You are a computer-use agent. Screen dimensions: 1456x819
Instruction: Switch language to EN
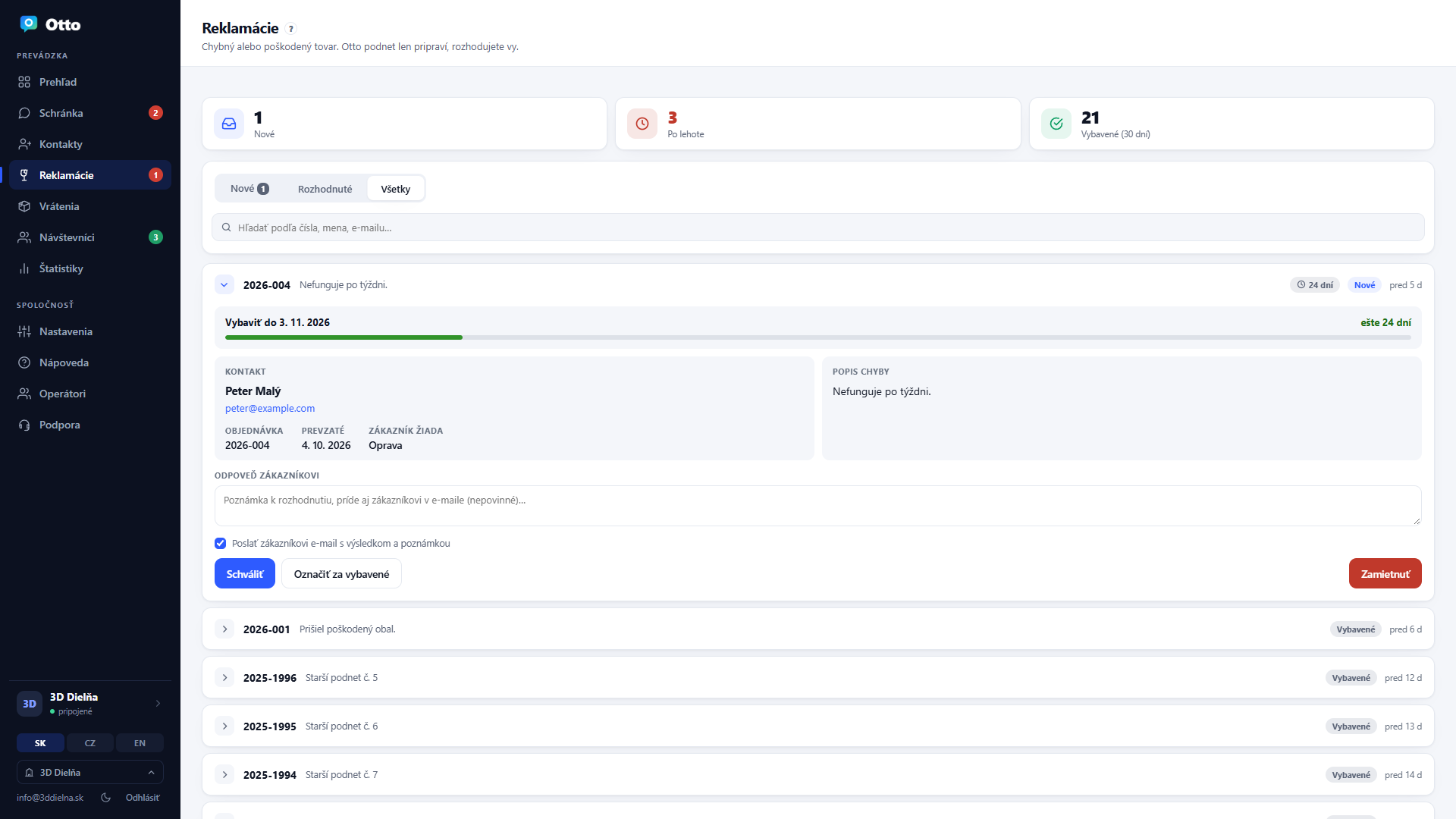[140, 743]
